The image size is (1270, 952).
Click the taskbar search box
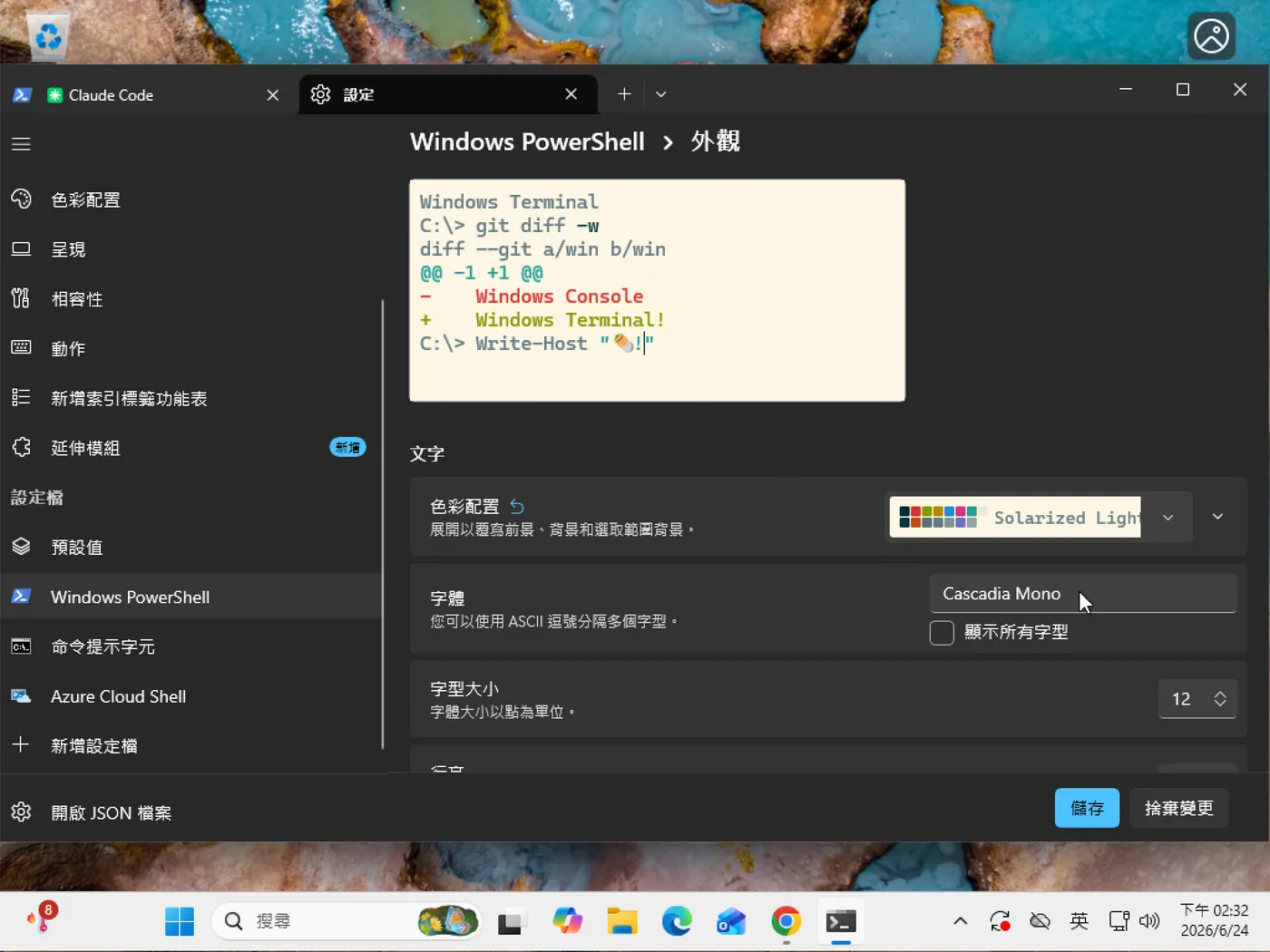click(346, 921)
